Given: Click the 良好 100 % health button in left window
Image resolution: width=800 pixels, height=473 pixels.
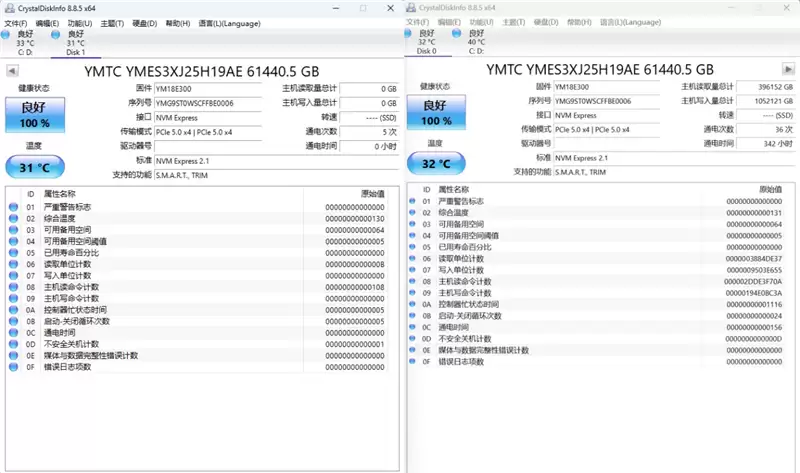Looking at the screenshot, I should pyautogui.click(x=35, y=115).
